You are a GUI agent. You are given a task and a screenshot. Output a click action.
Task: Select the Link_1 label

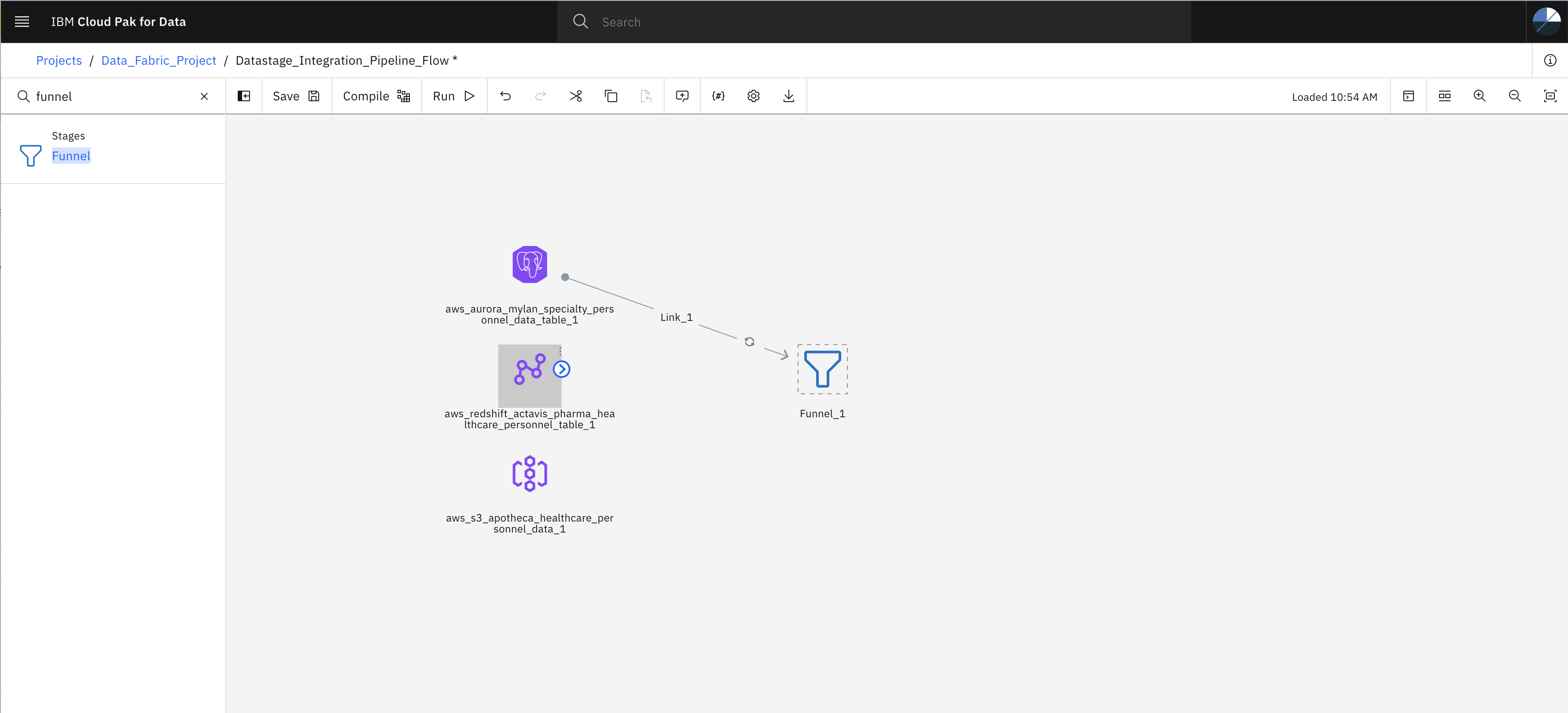676,318
